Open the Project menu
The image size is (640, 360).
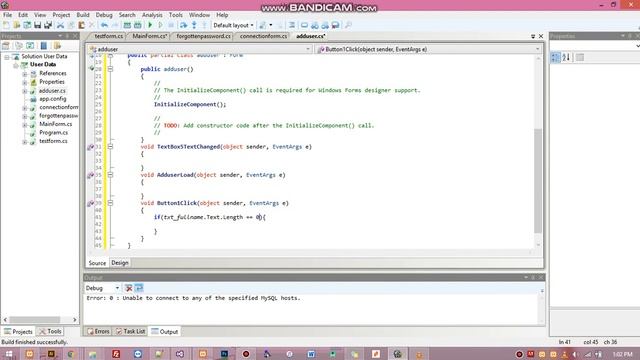tap(61, 15)
